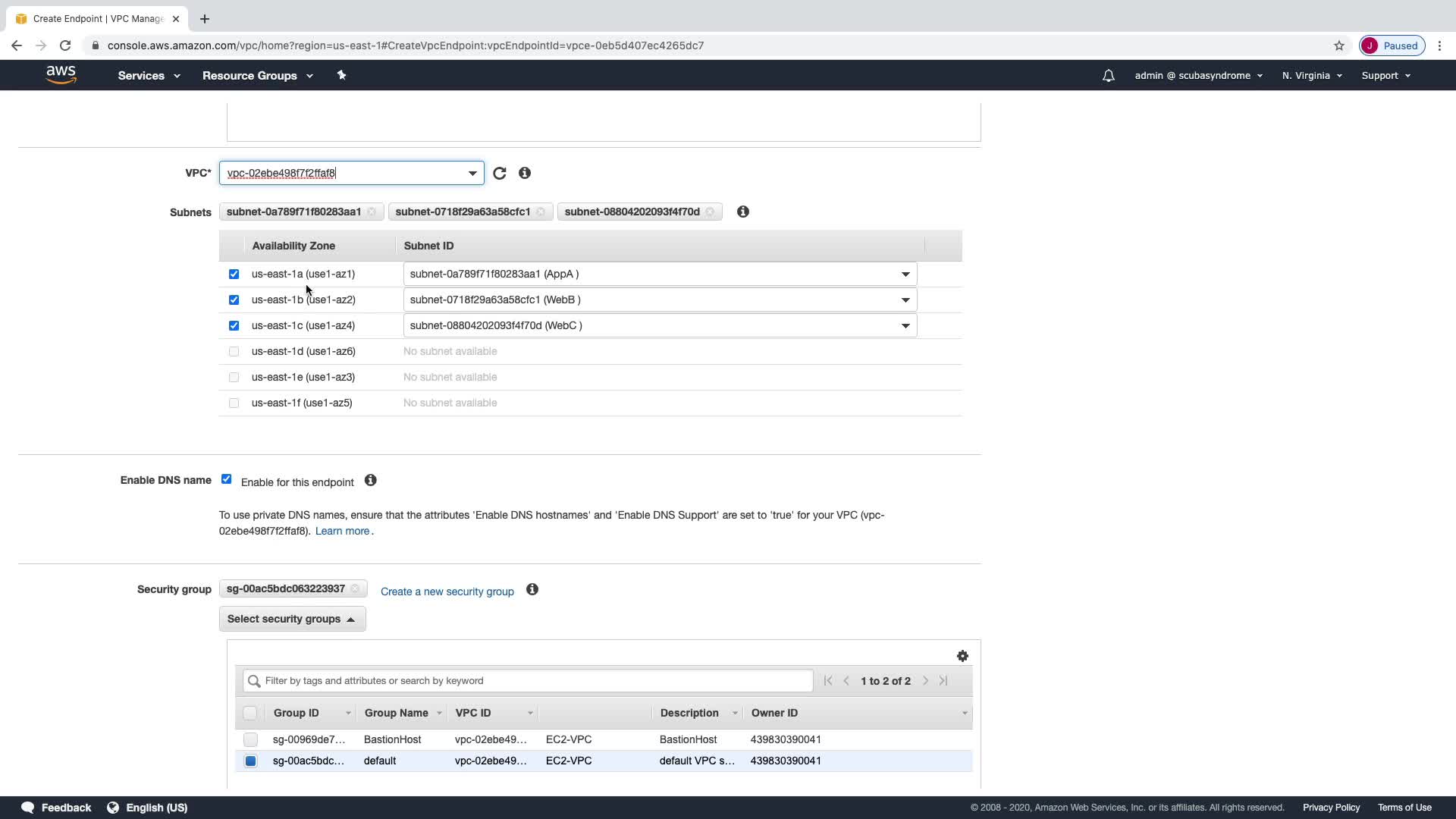This screenshot has height=819, width=1456.
Task: Remove subnet-0718f29a63a58cfc1 tag from Subnets
Action: point(541,212)
